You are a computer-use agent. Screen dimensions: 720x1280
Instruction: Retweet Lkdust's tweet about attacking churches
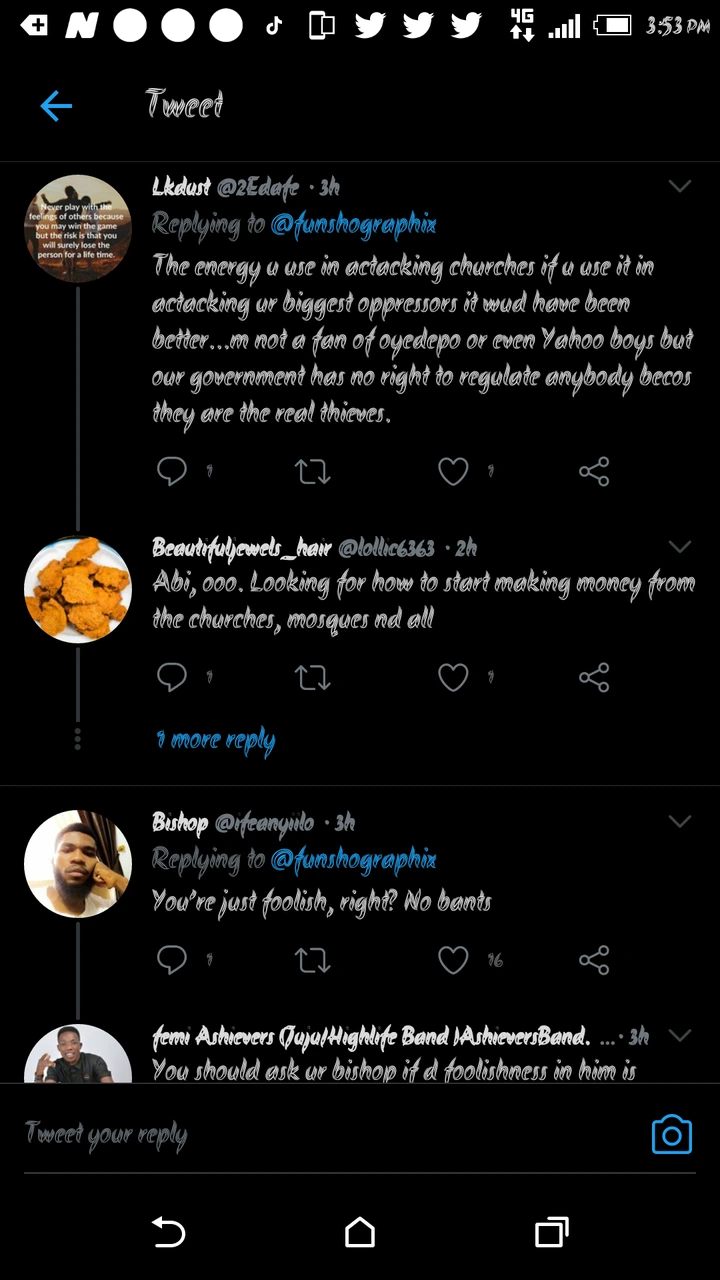313,471
